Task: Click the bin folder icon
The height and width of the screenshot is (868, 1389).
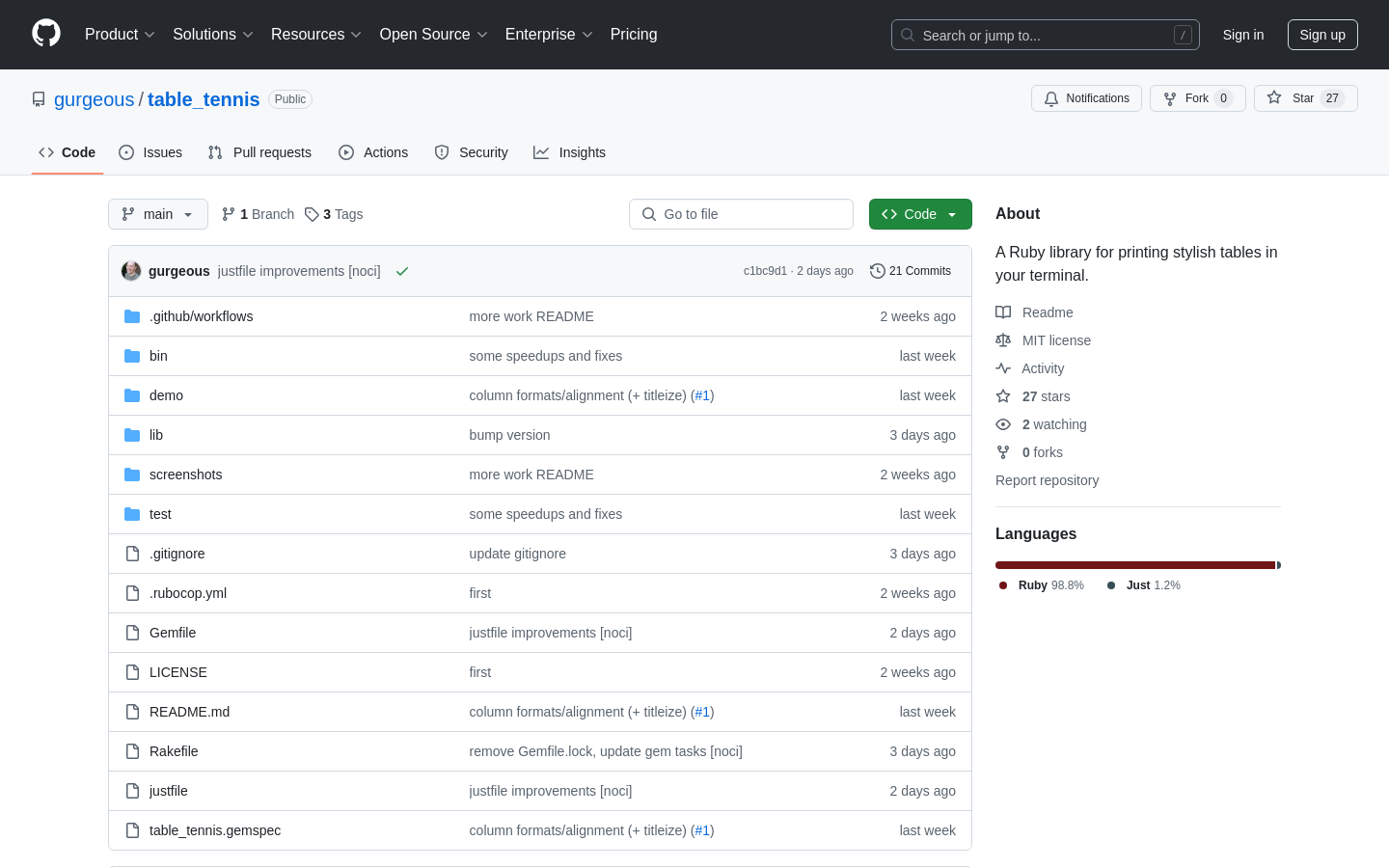Action: pyautogui.click(x=132, y=356)
